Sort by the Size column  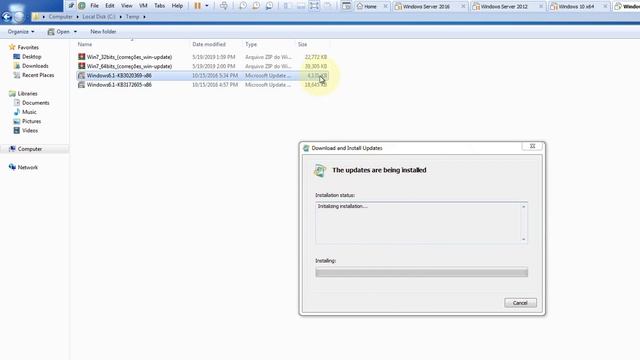click(x=302, y=44)
